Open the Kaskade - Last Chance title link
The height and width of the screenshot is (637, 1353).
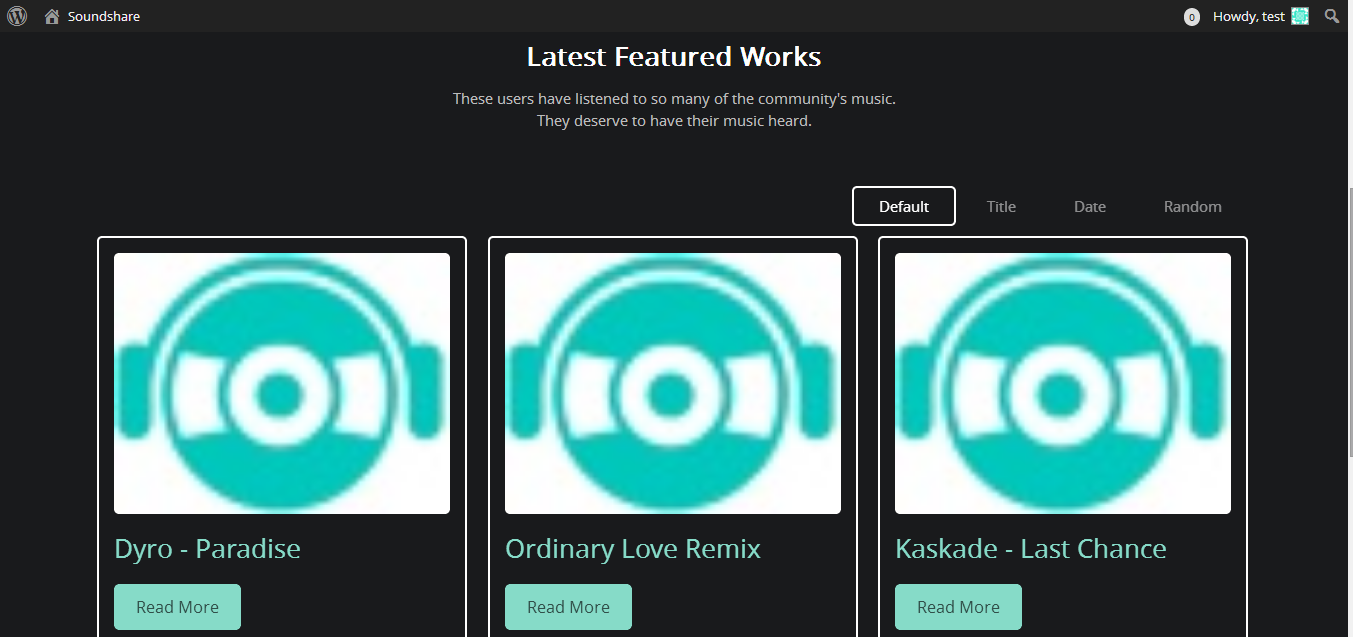click(1031, 548)
